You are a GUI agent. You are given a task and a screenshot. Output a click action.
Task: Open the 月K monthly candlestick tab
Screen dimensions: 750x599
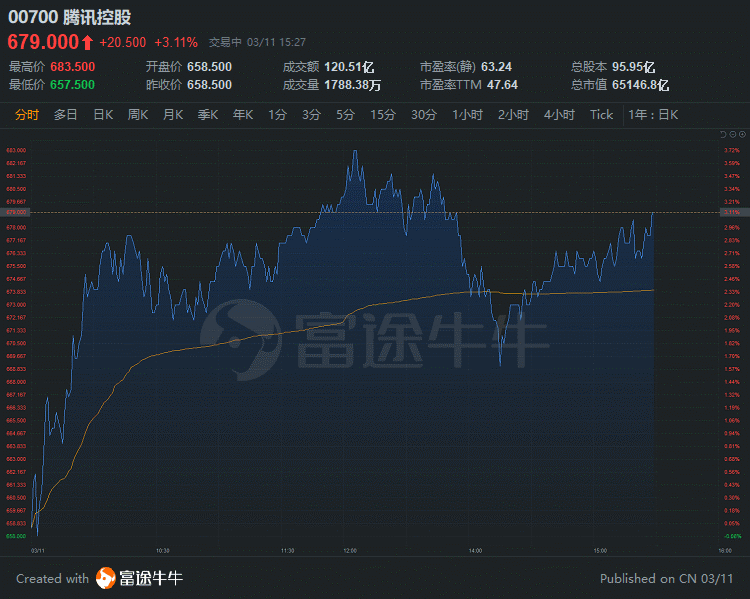tap(173, 115)
